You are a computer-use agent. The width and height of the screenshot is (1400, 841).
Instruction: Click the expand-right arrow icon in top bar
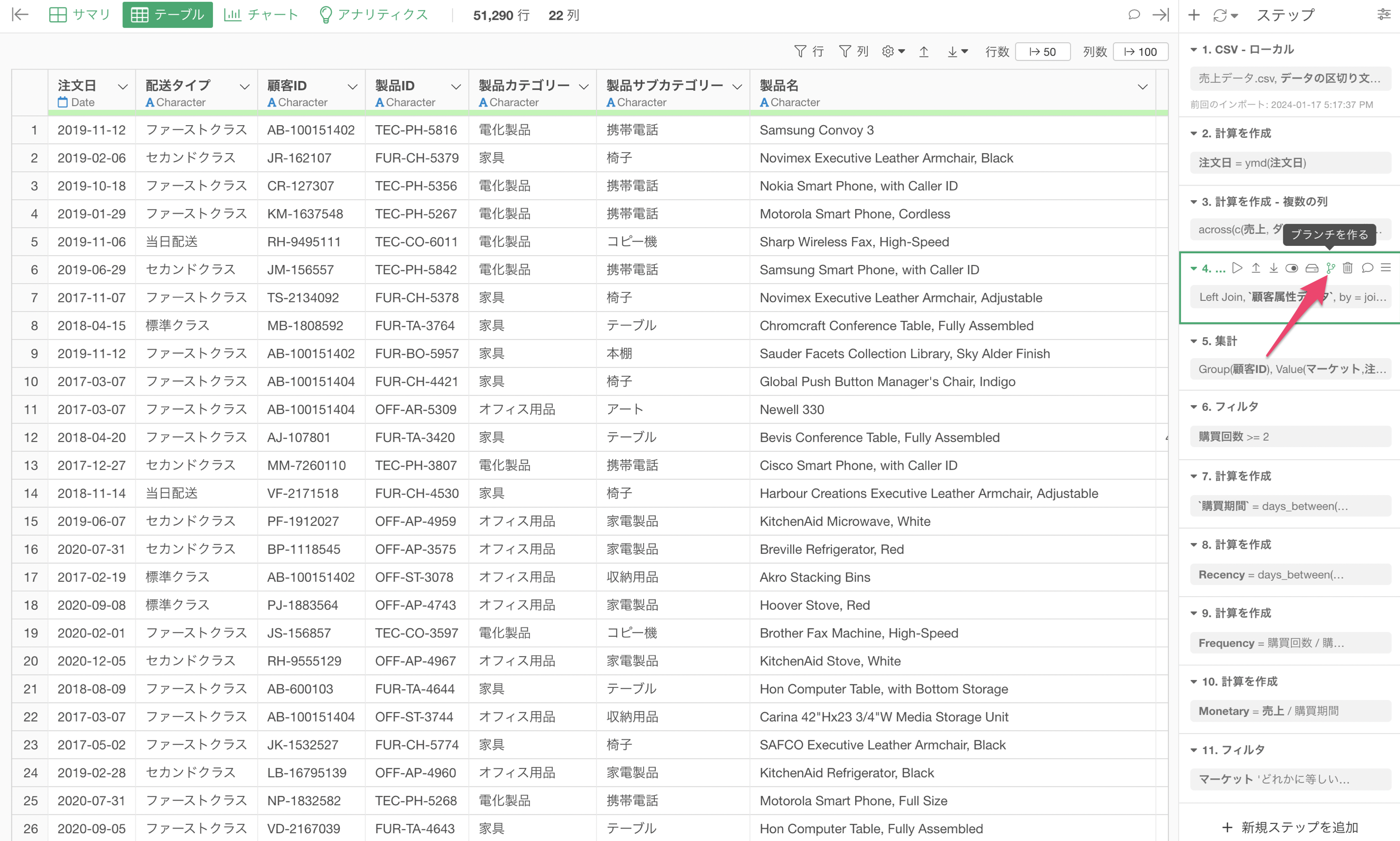(1160, 15)
